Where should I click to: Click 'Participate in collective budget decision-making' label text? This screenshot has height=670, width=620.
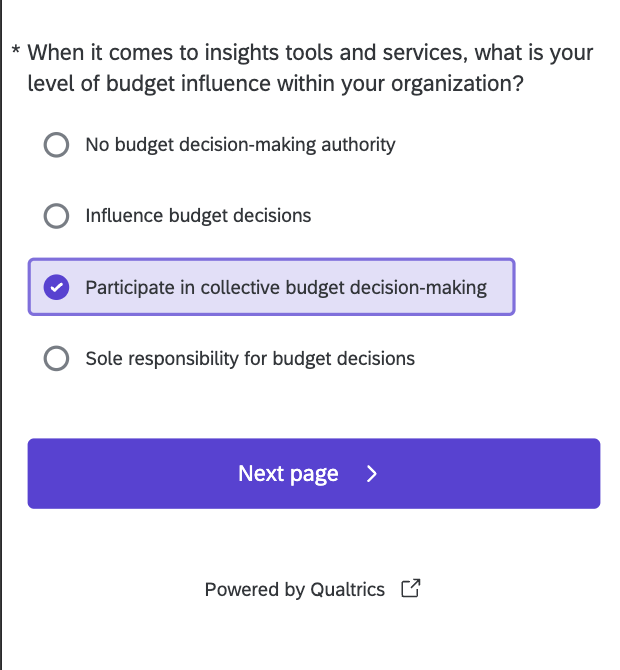[286, 288]
